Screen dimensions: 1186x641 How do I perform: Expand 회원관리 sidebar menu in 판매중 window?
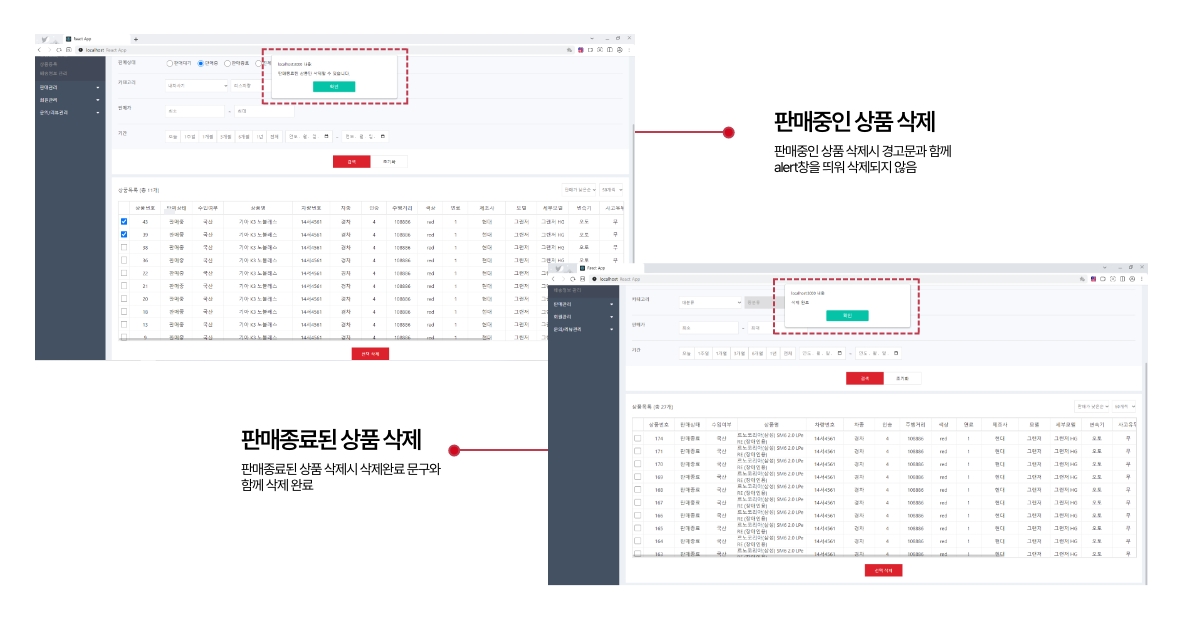(x=70, y=100)
